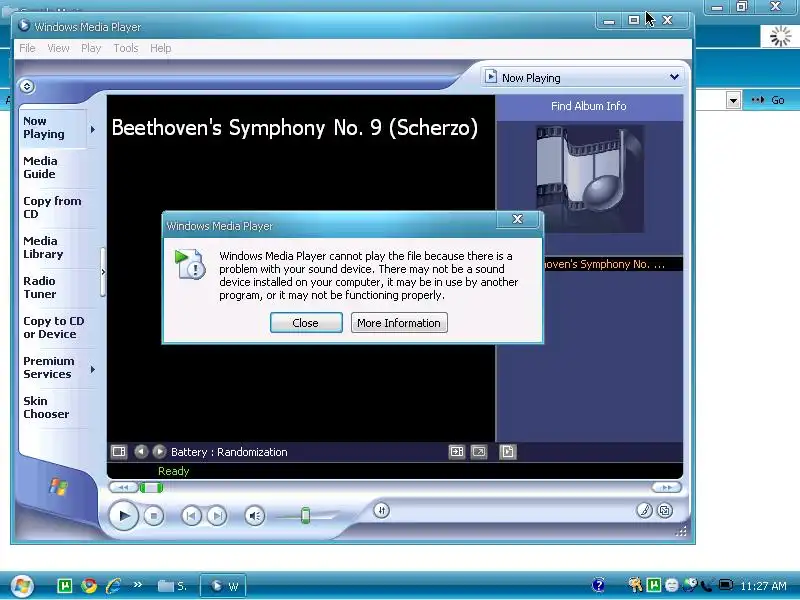This screenshot has width=800, height=600.
Task: Expand the quick launch chevron
Action: coord(137,585)
